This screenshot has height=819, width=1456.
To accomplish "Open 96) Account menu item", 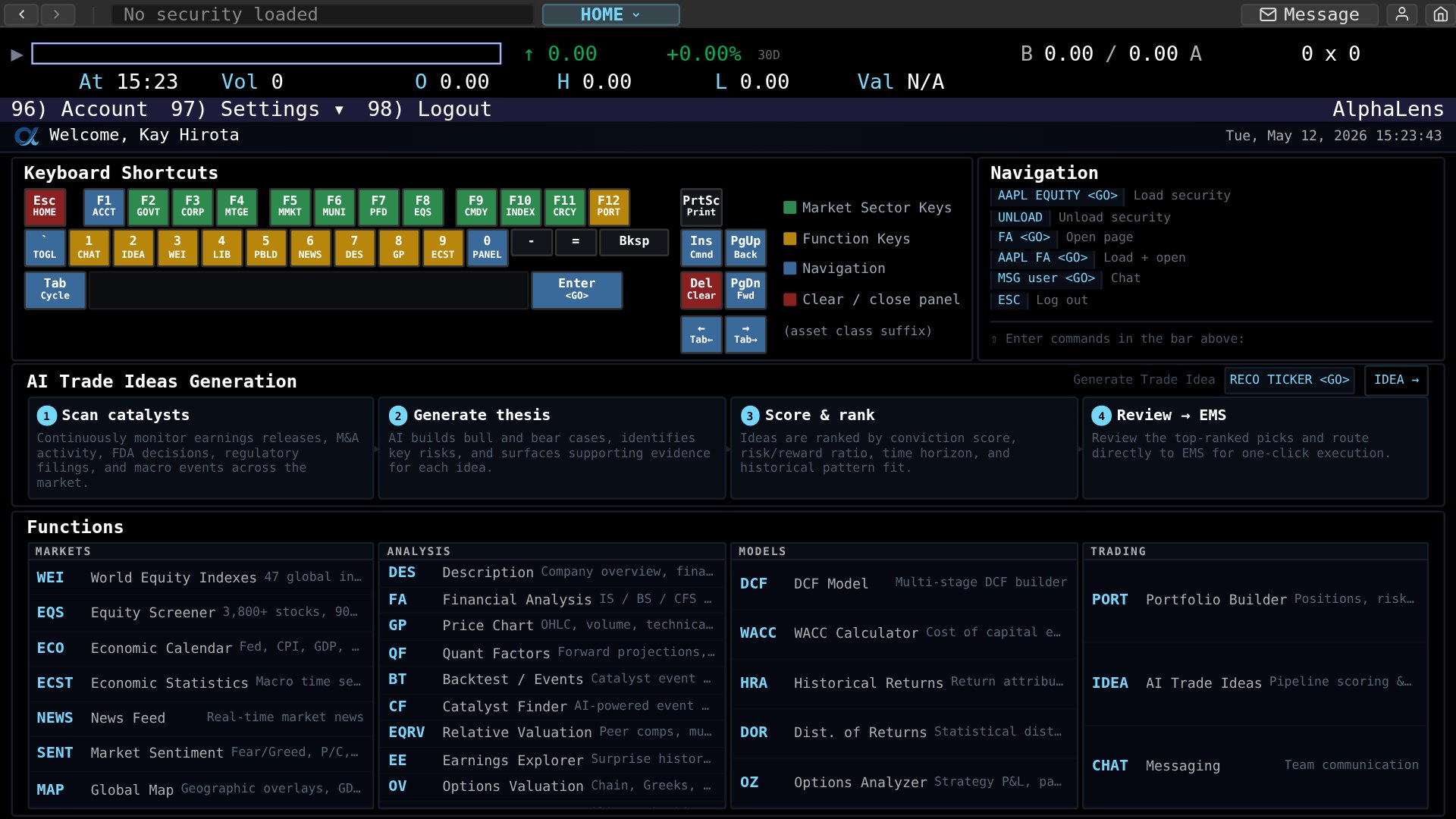I will pos(80,109).
